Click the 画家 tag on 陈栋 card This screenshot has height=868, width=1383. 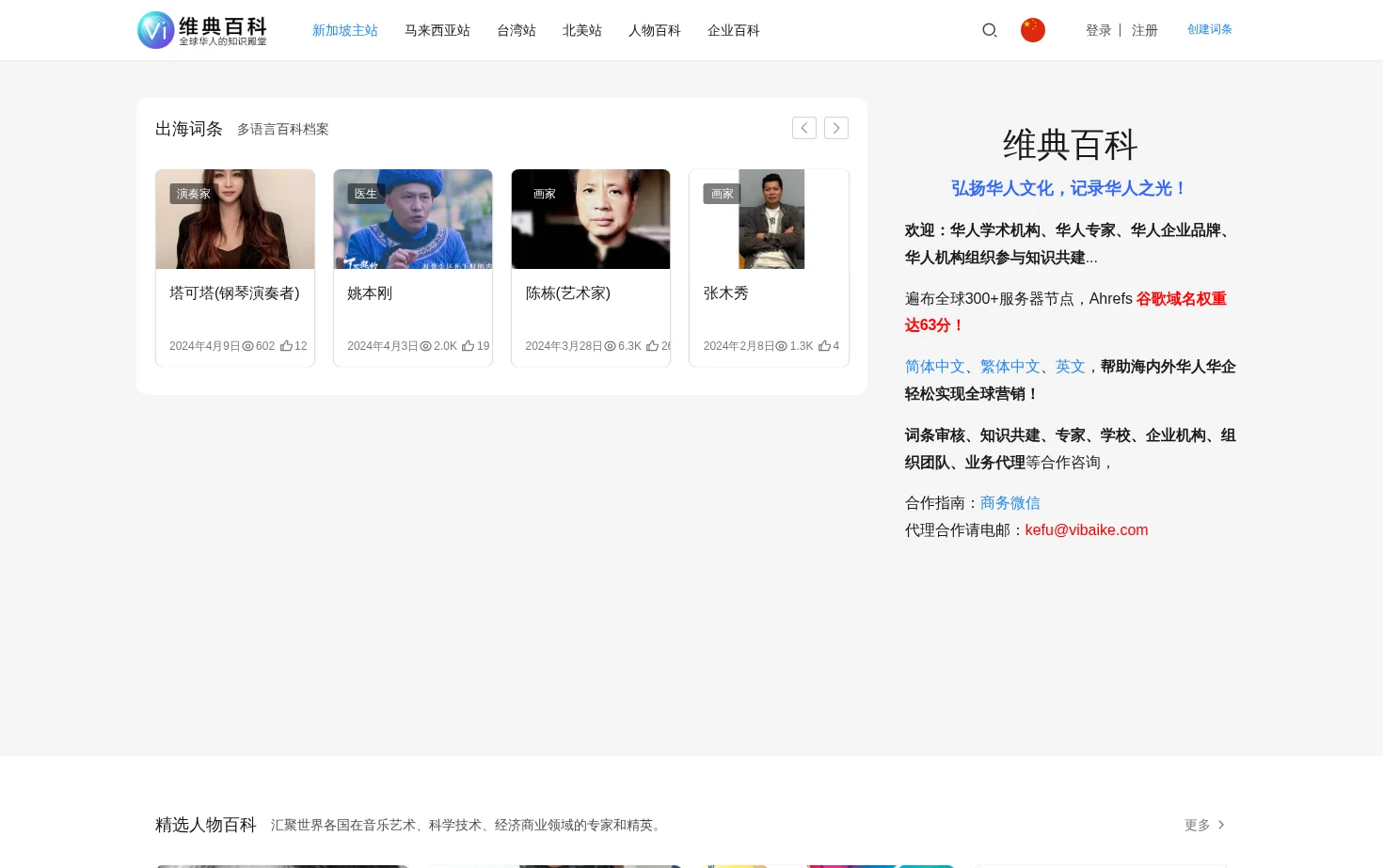tap(544, 194)
